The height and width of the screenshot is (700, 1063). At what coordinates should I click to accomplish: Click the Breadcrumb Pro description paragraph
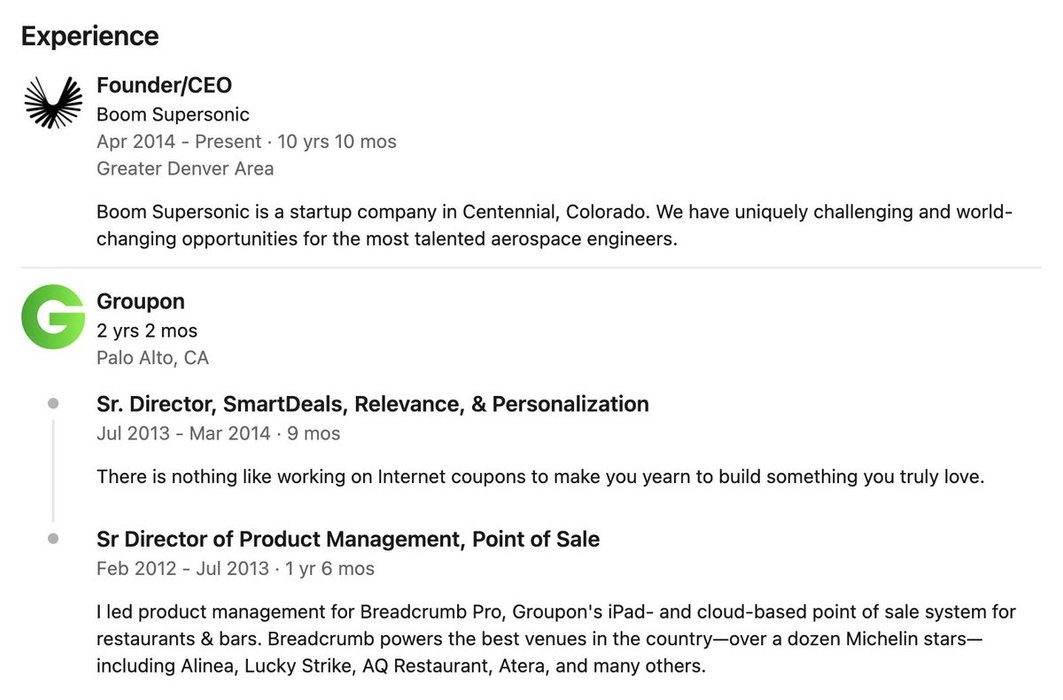[555, 638]
